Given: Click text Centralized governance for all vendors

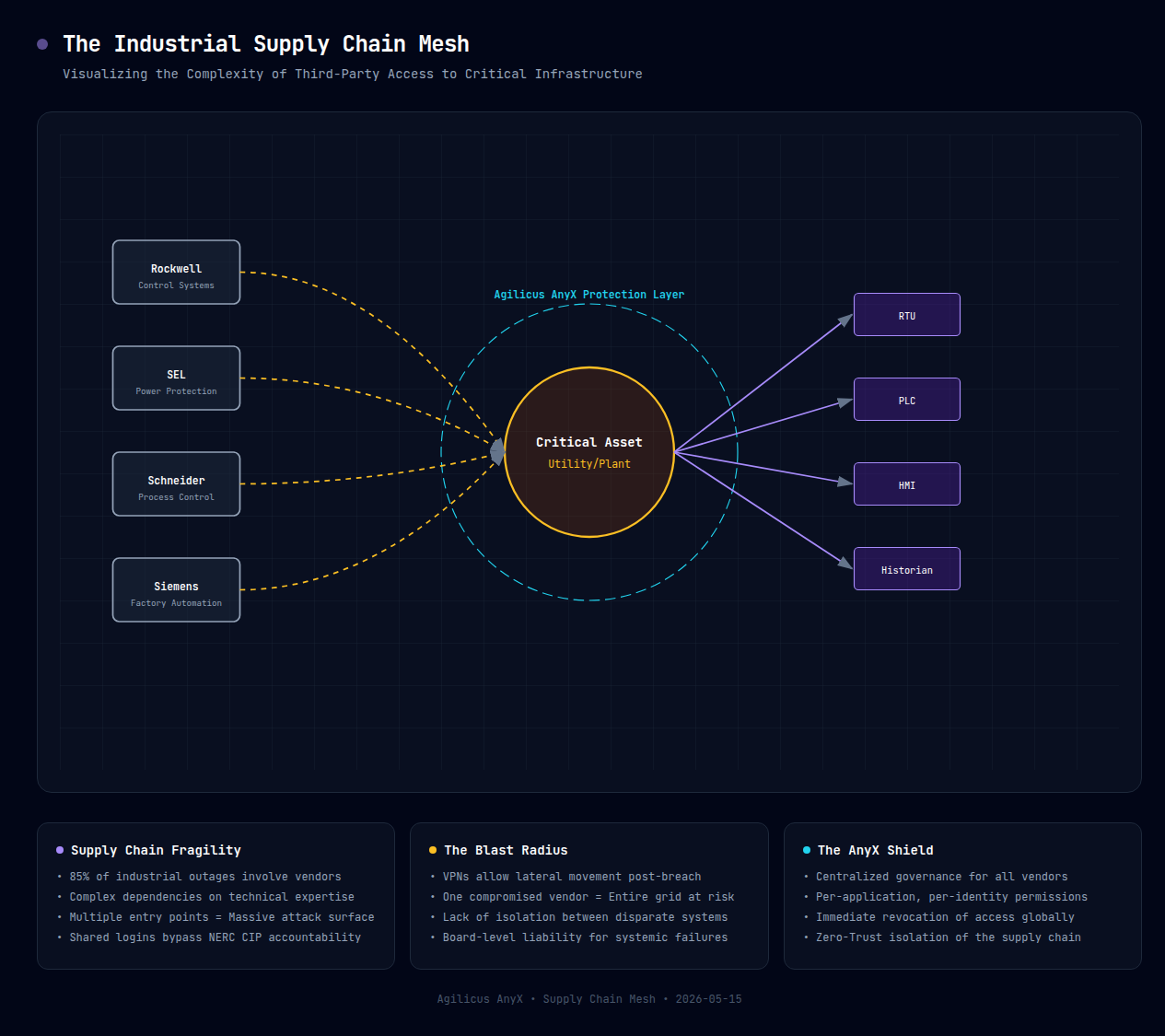Looking at the screenshot, I should (942, 877).
